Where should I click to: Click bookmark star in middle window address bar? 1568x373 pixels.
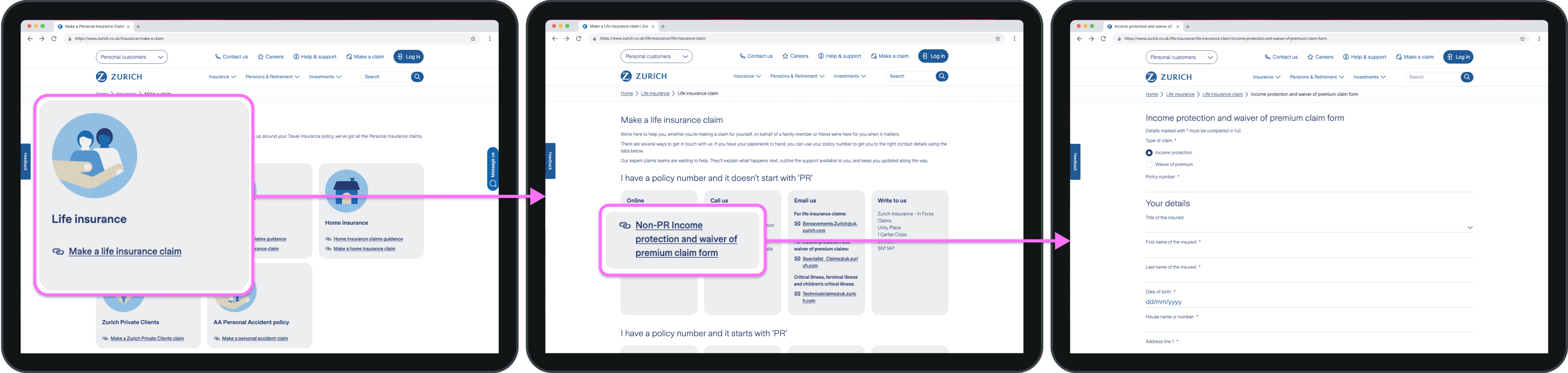pos(998,38)
